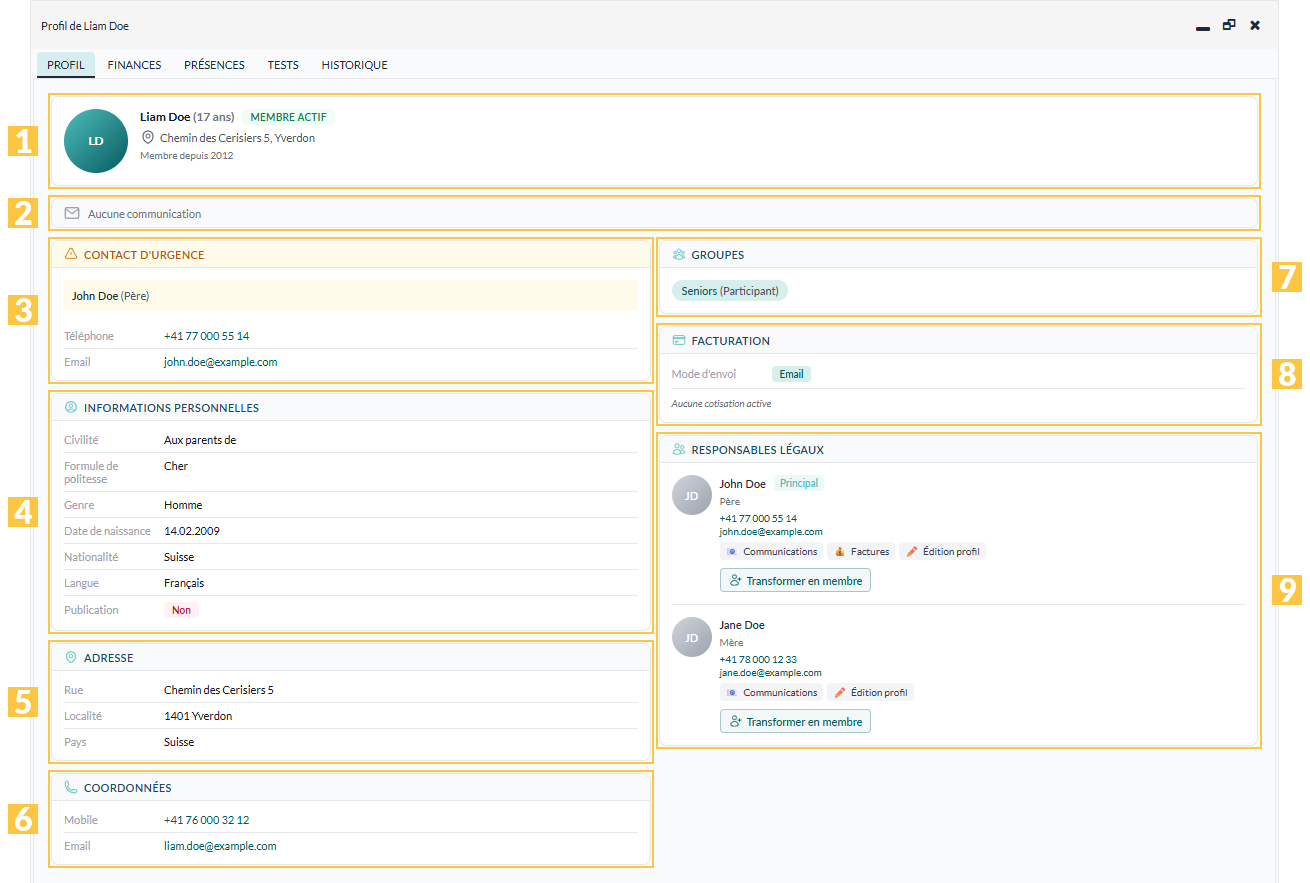Click Transformer en membre for Jane Doe
The height and width of the screenshot is (883, 1310).
coord(795,721)
